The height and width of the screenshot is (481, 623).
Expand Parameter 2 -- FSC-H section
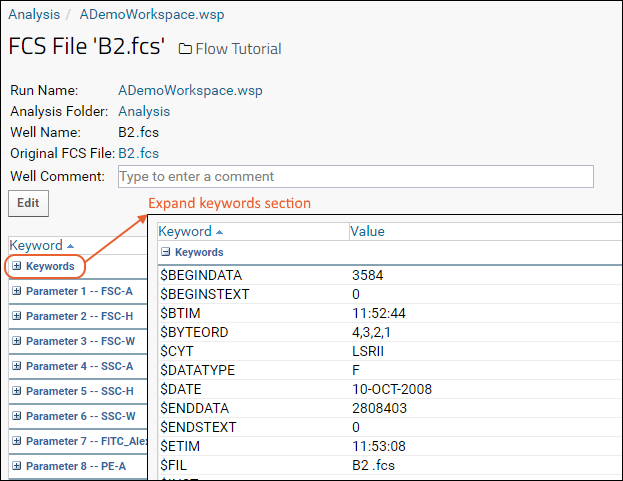pos(16,316)
